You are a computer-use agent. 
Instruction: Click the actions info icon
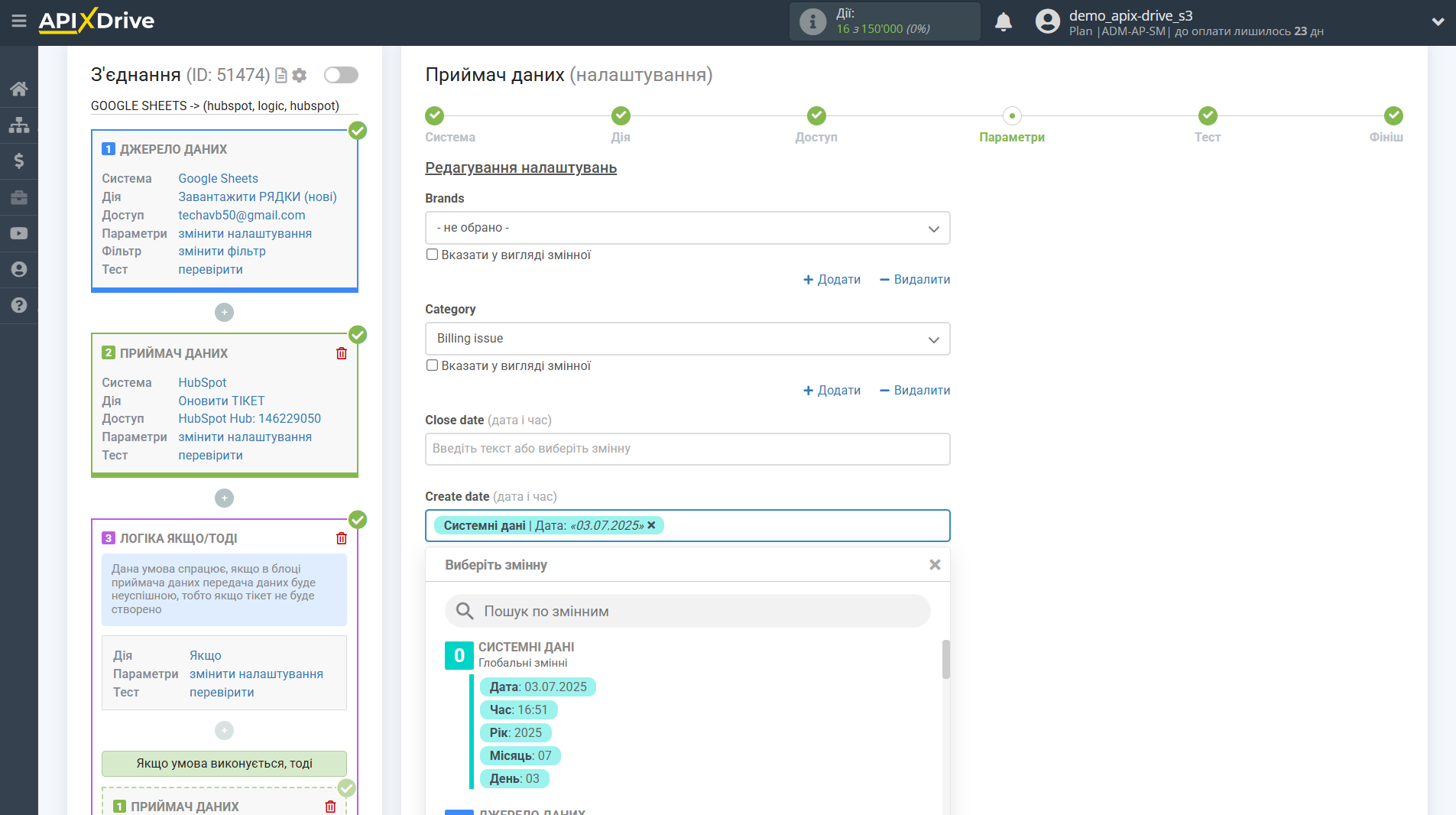[x=812, y=21]
